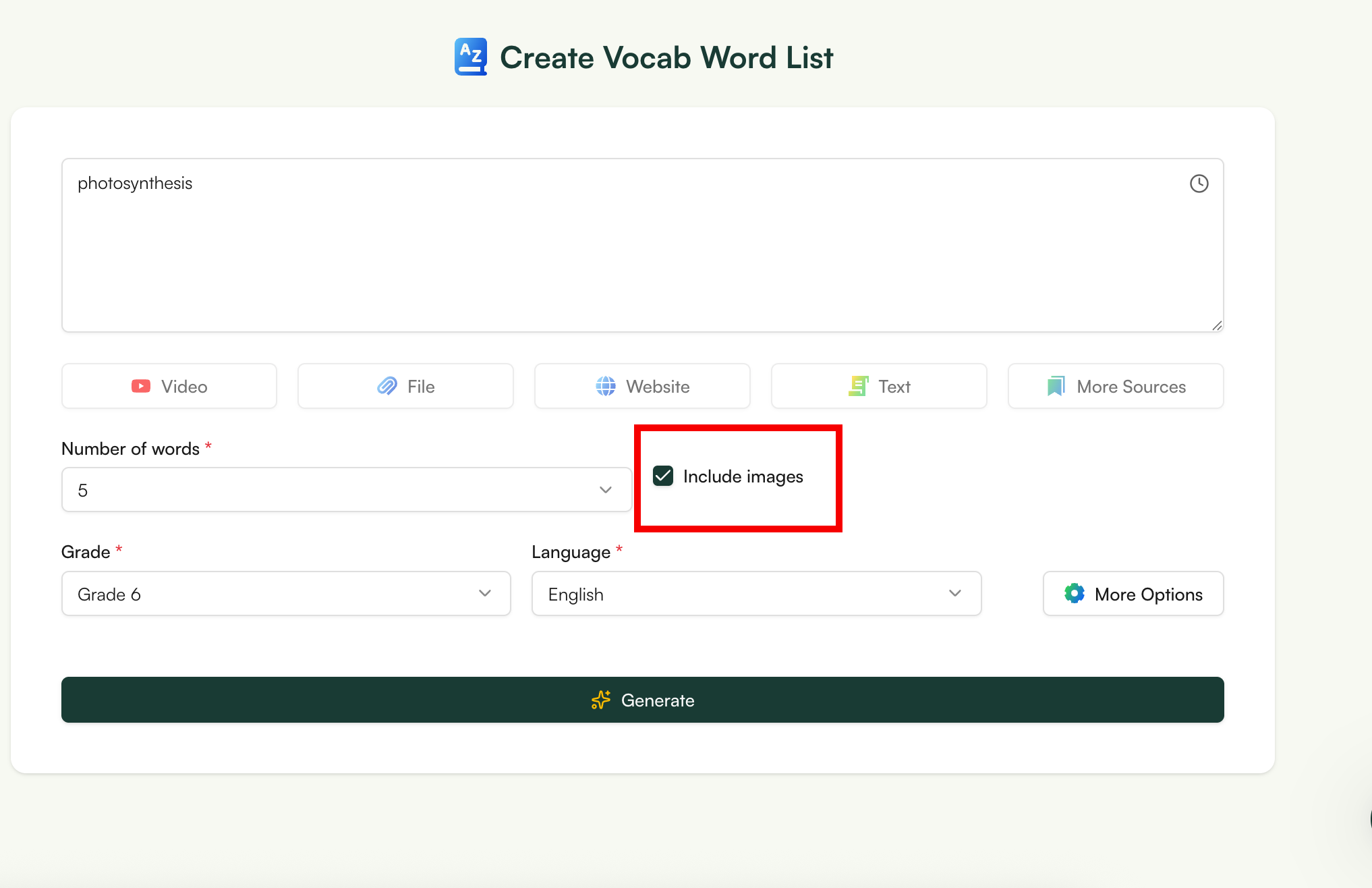
Task: Switch to the Text source tab
Action: 878,385
